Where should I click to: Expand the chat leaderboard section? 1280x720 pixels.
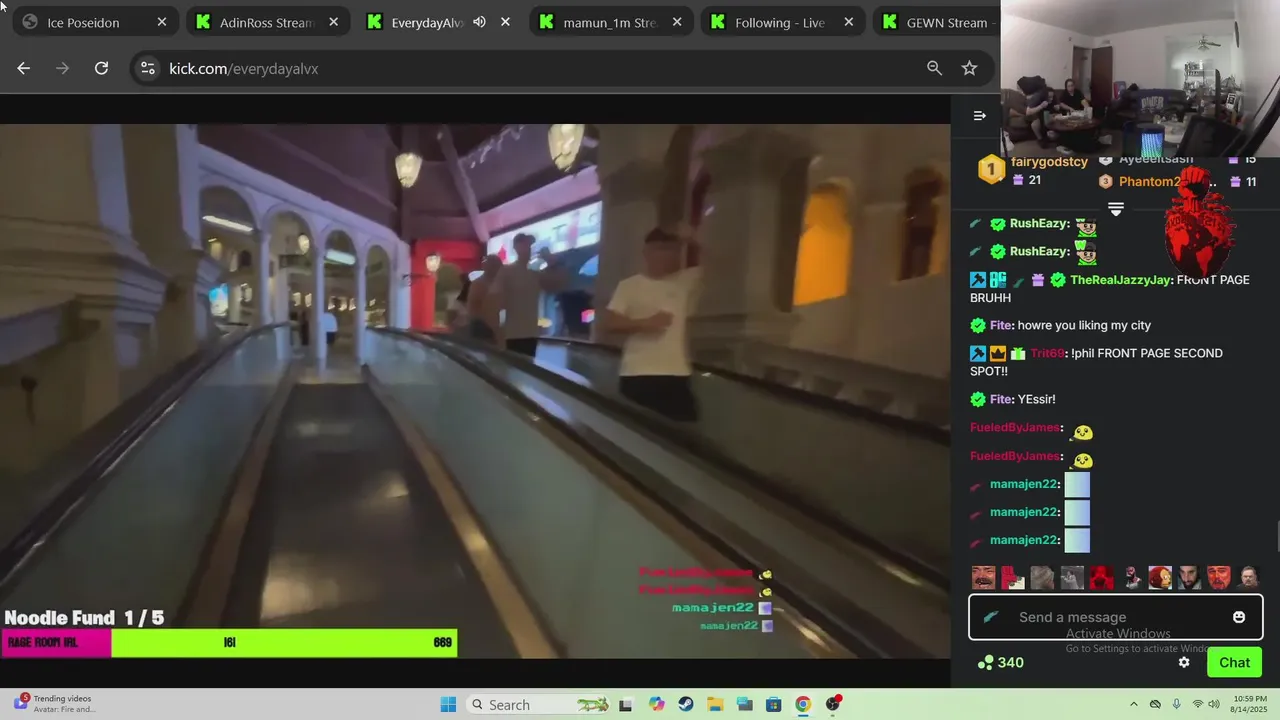[1116, 209]
